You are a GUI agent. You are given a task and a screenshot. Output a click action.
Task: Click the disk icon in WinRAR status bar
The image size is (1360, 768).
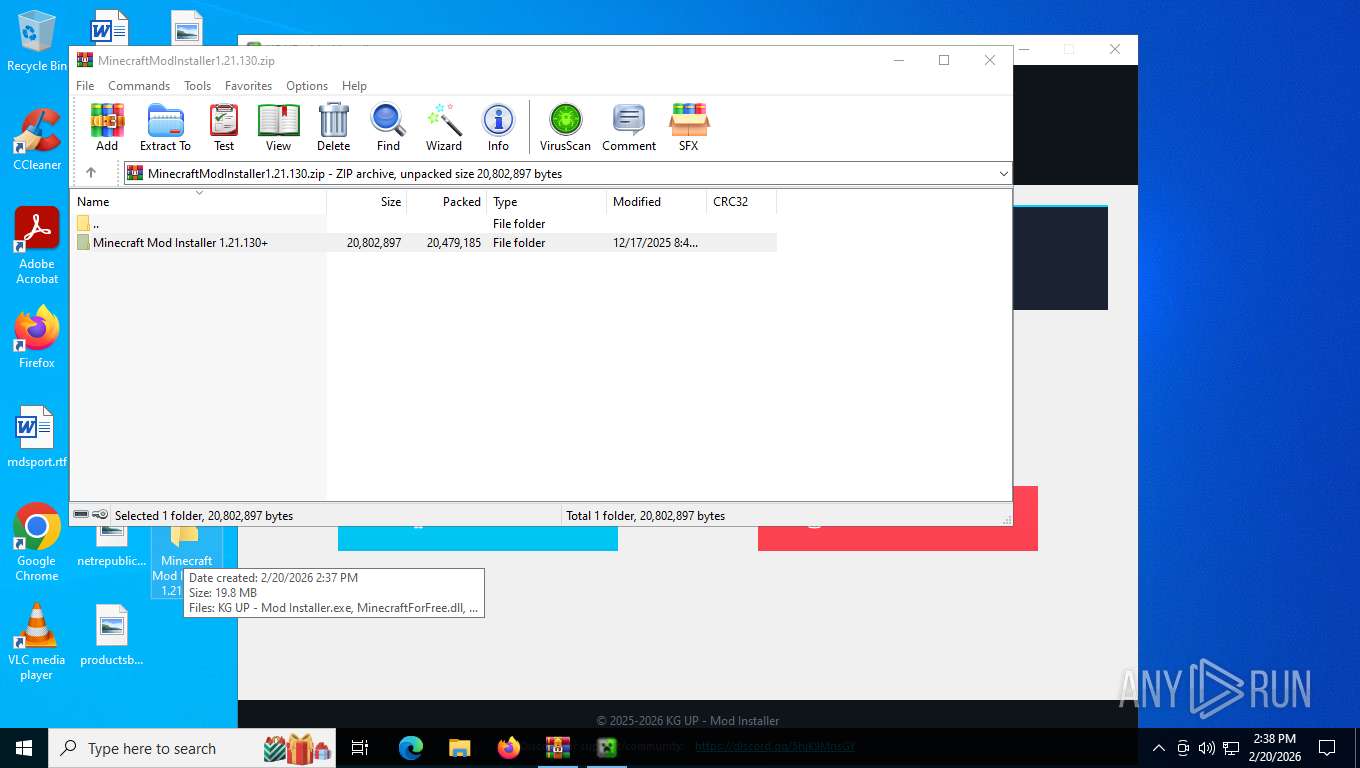click(x=81, y=515)
